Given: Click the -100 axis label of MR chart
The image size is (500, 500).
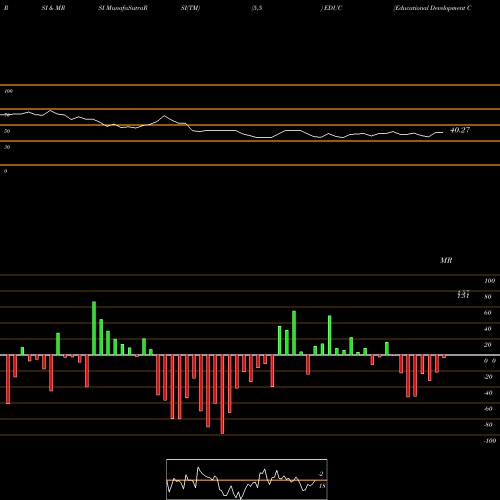Looking at the screenshot, I should tap(490, 441).
